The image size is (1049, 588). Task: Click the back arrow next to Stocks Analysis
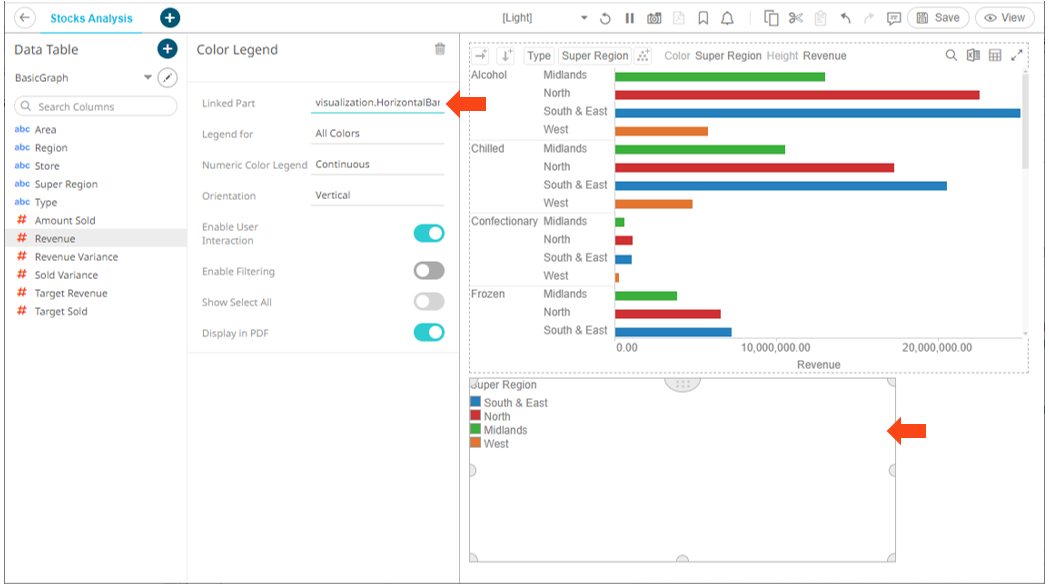click(25, 18)
